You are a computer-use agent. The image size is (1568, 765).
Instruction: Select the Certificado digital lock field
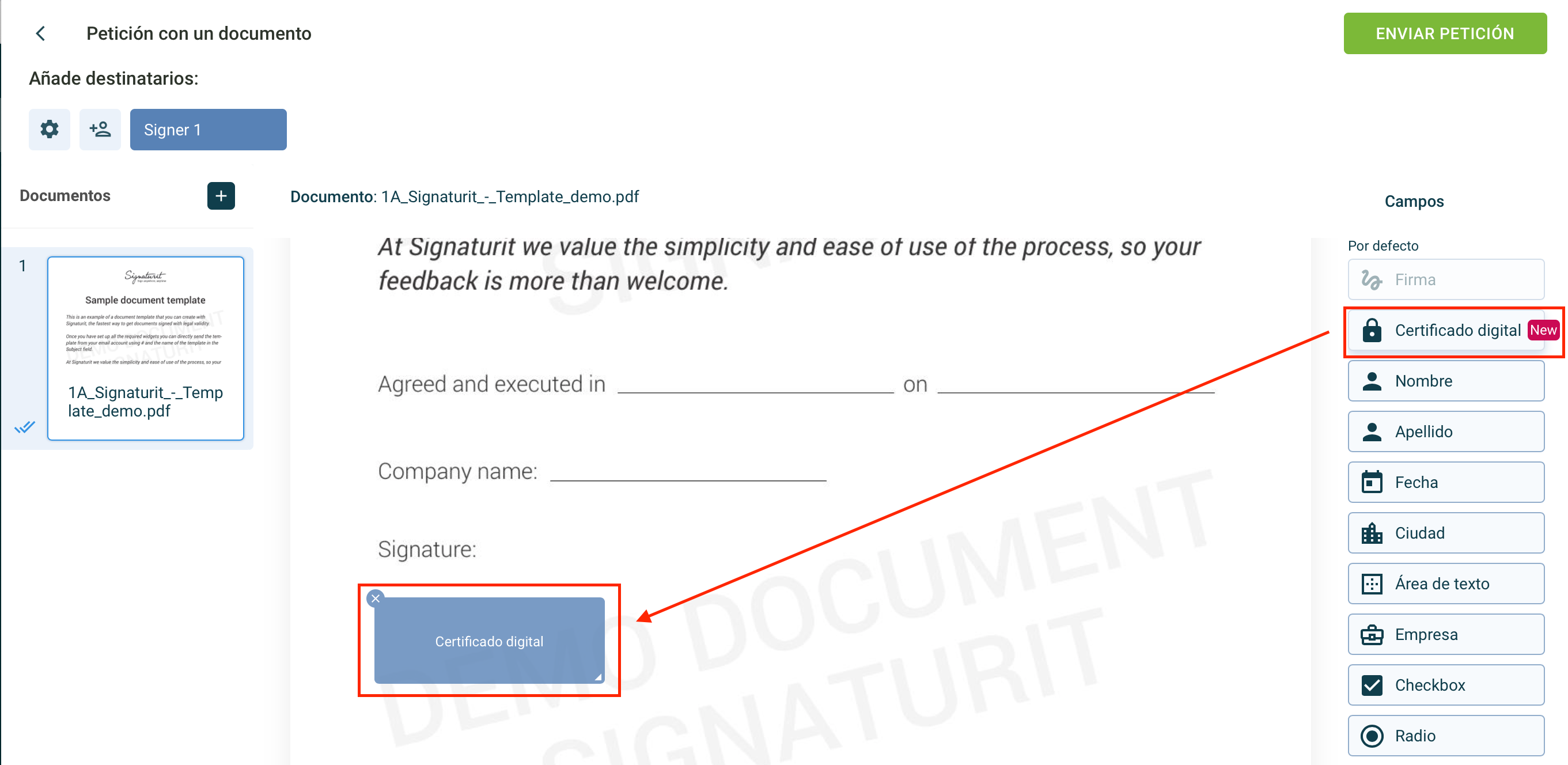click(x=1446, y=330)
